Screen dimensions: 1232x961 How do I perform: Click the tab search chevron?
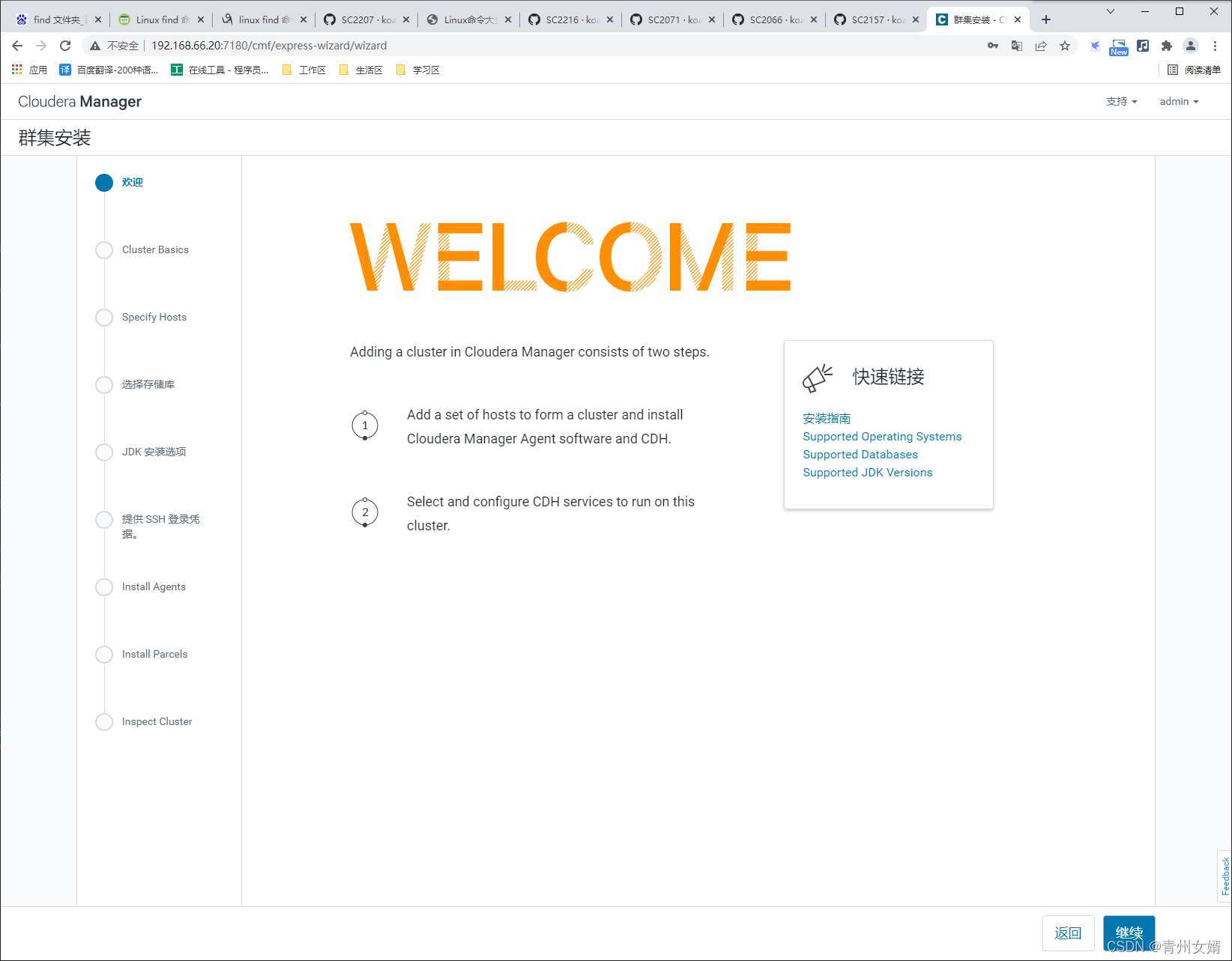click(x=1111, y=11)
